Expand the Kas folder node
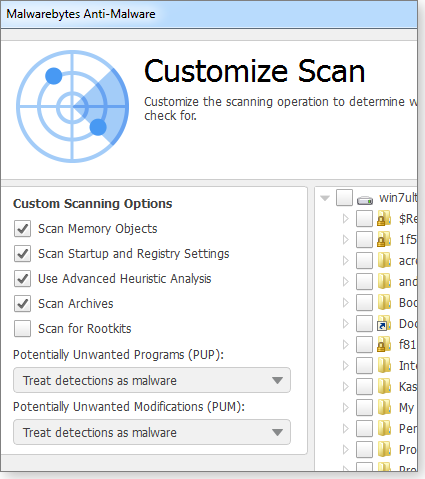Viewport: 425px width, 479px height. 346,387
